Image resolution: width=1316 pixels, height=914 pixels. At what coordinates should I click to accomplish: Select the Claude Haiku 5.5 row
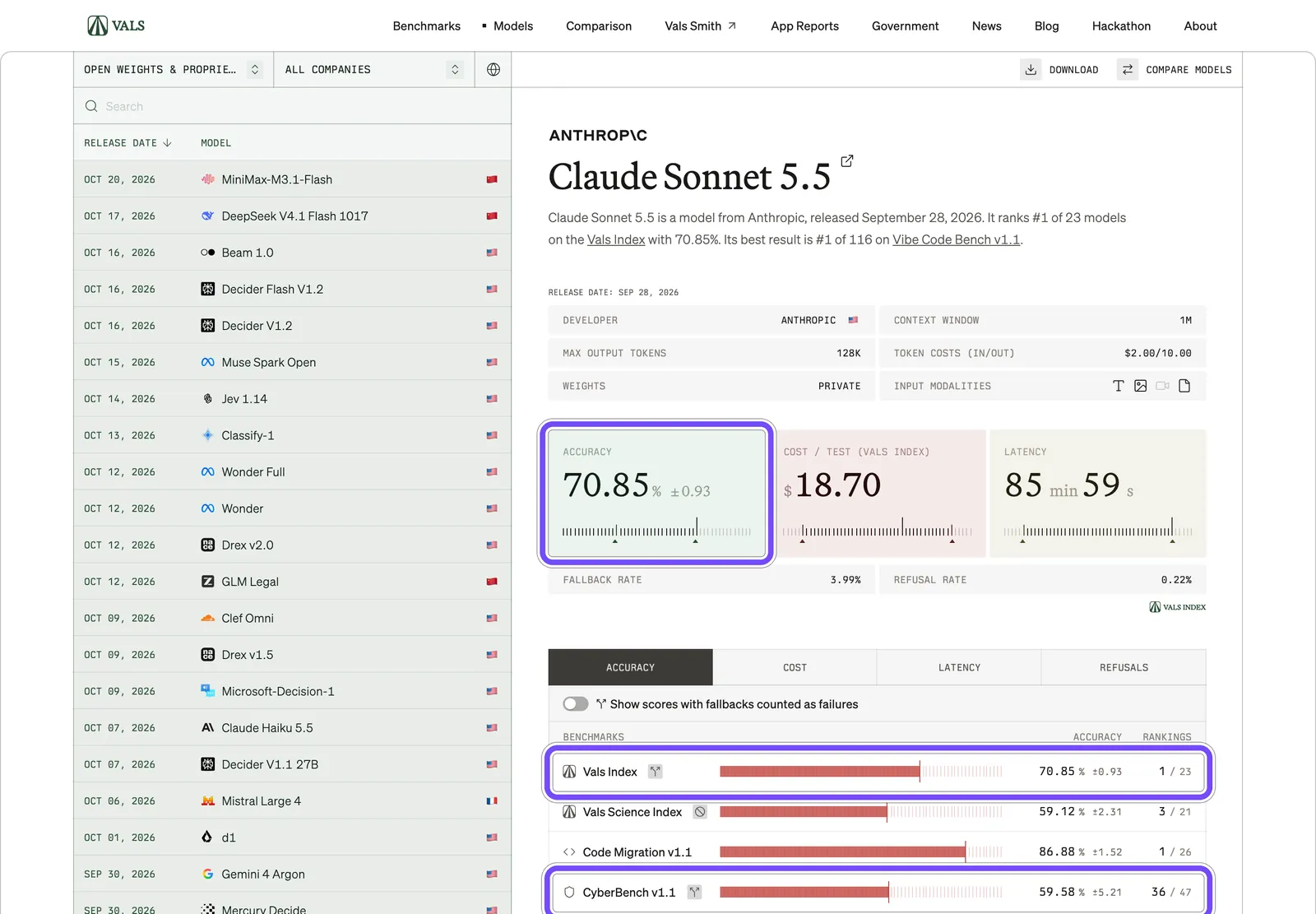(x=292, y=728)
